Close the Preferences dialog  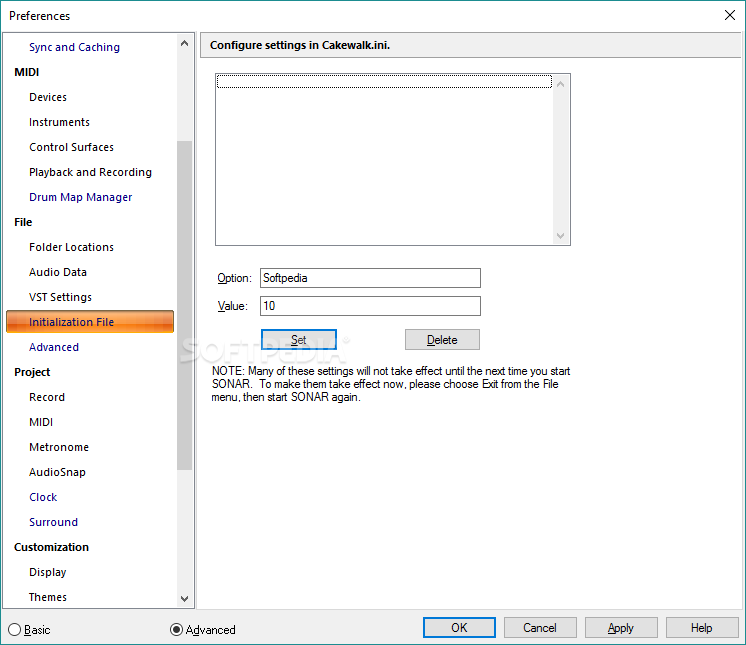click(730, 15)
